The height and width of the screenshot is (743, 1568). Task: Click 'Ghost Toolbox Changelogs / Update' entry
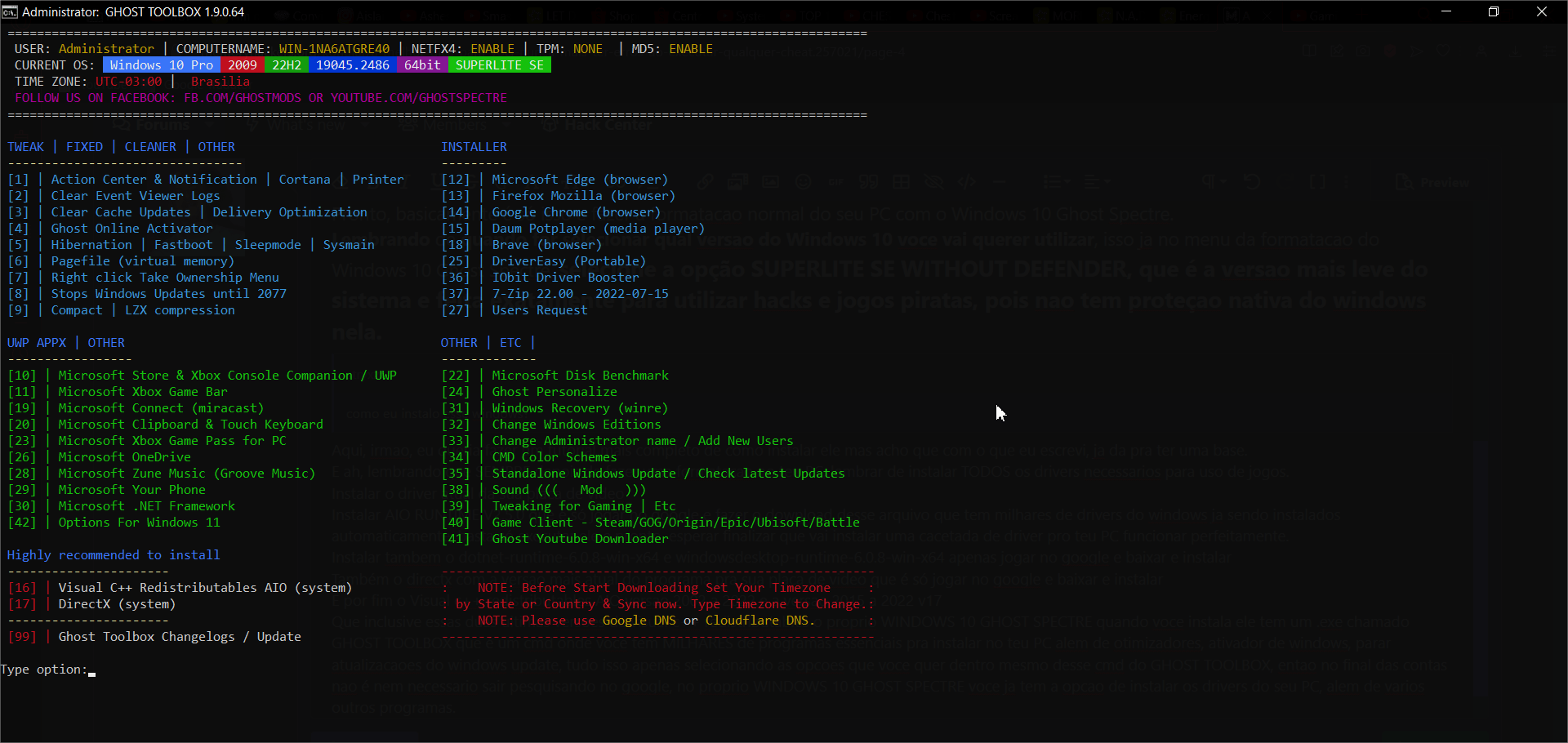180,637
